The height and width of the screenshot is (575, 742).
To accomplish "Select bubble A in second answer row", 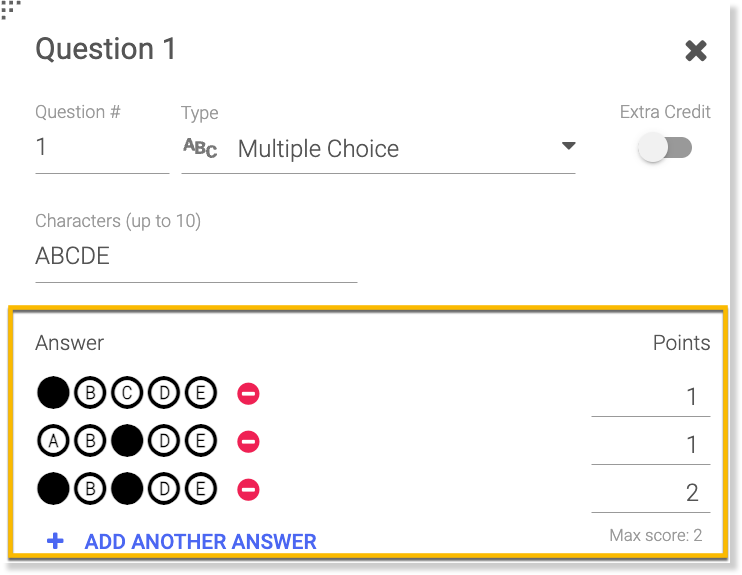I will coord(53,441).
